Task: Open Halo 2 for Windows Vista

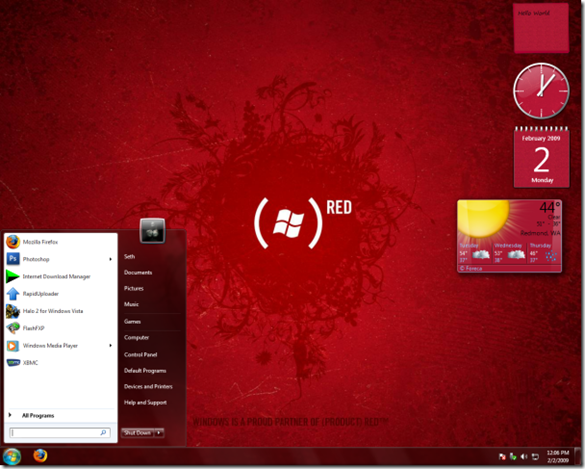Action: (x=60, y=311)
